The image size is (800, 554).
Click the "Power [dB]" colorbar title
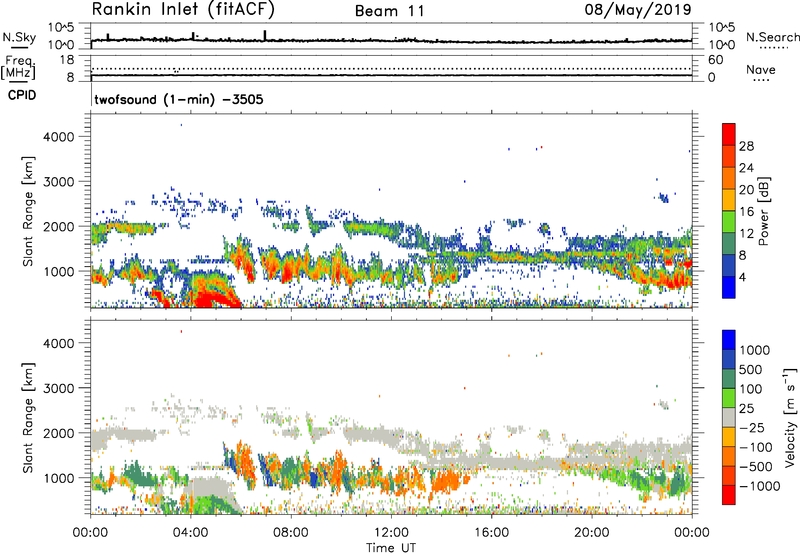[764, 211]
